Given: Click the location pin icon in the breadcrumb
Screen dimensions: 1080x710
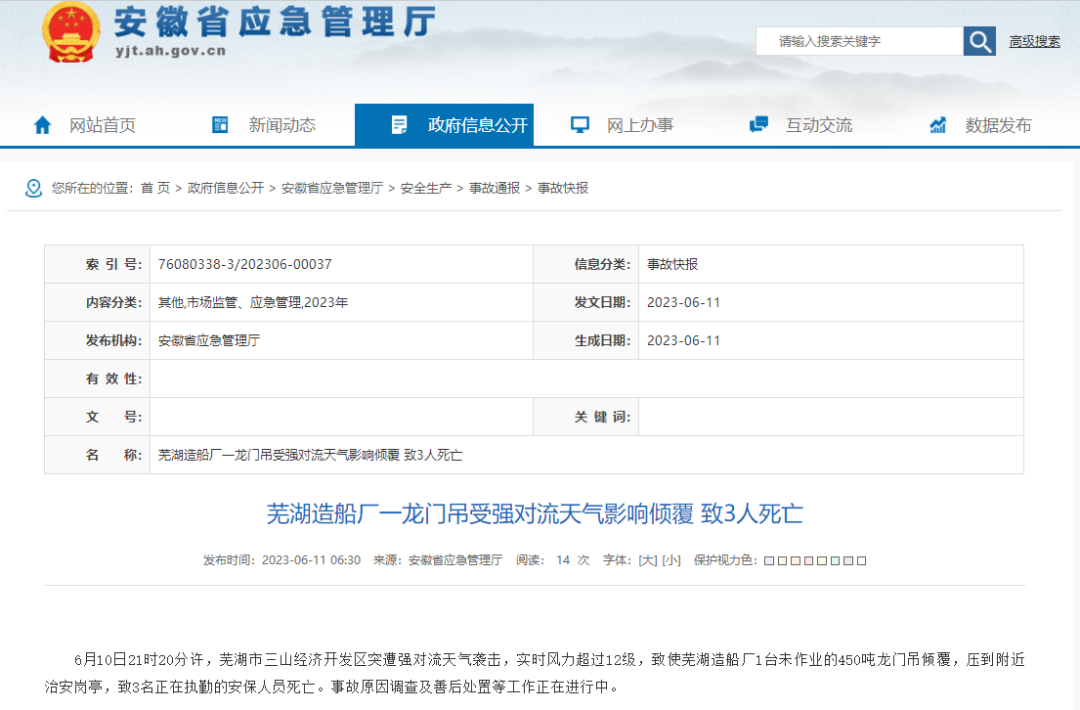Looking at the screenshot, I should [33, 187].
